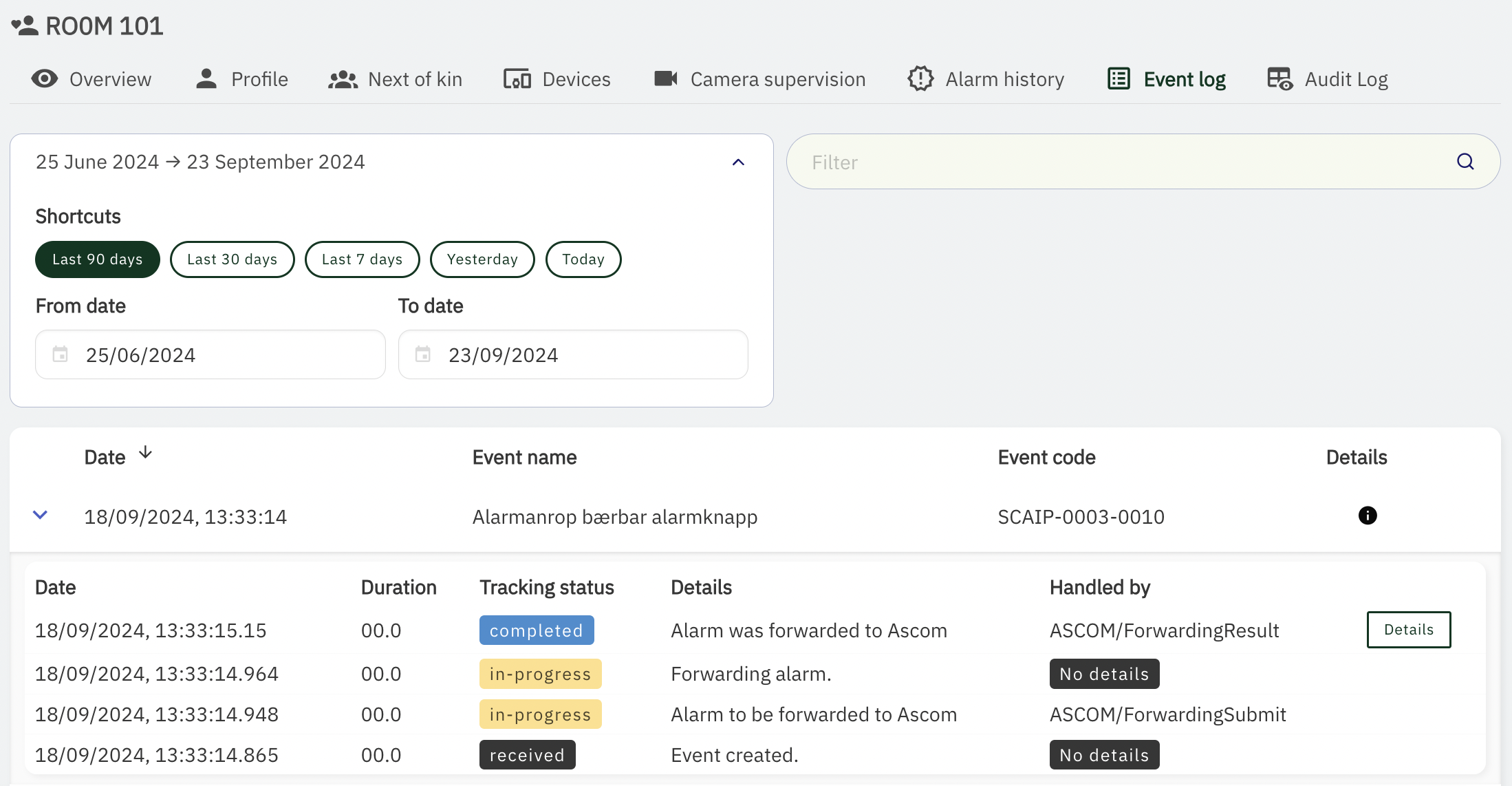Image resolution: width=1512 pixels, height=786 pixels.
Task: Click the Event log list icon
Action: pyautogui.click(x=1119, y=78)
